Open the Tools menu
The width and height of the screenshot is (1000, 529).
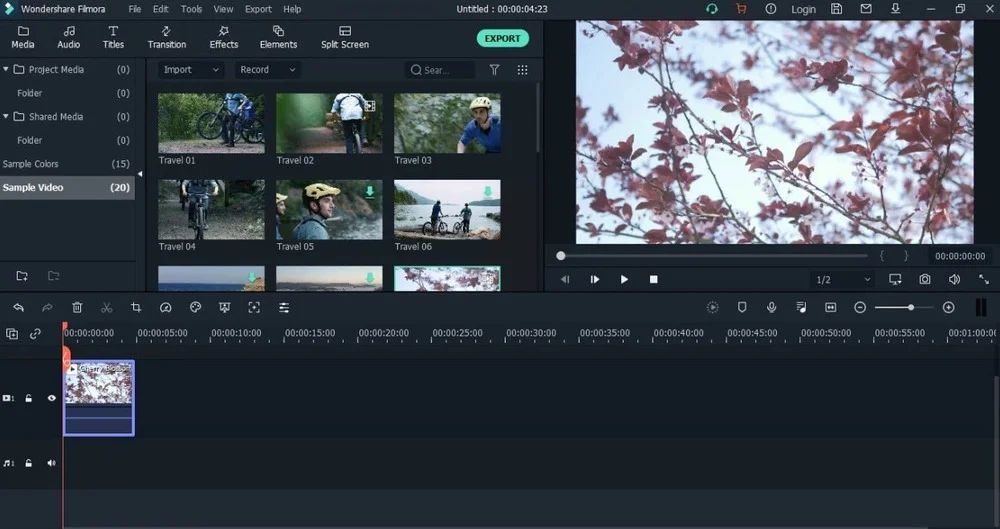[x=191, y=9]
